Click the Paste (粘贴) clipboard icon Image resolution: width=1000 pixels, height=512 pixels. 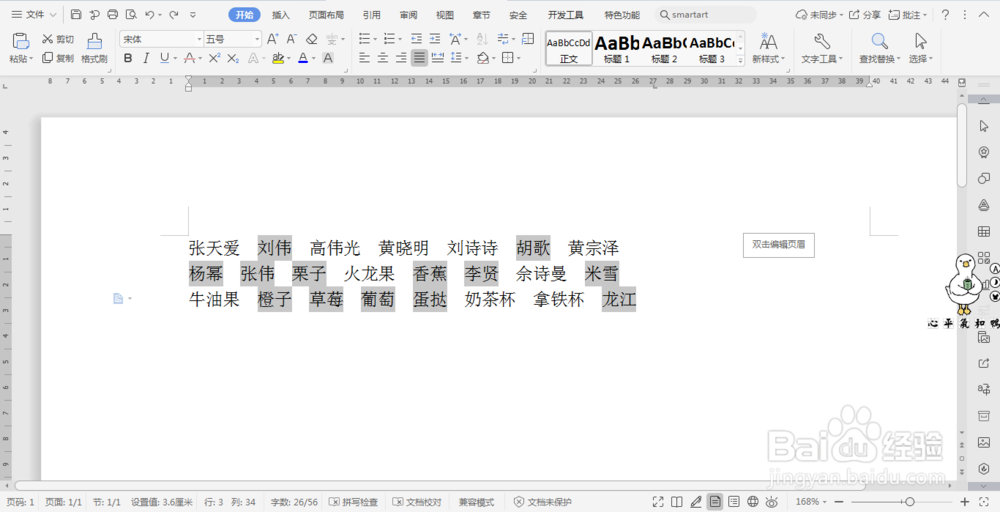point(20,42)
